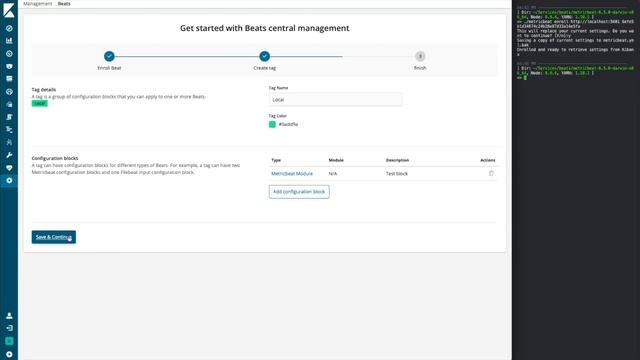Go to the Management breadcrumb

tap(38, 4)
